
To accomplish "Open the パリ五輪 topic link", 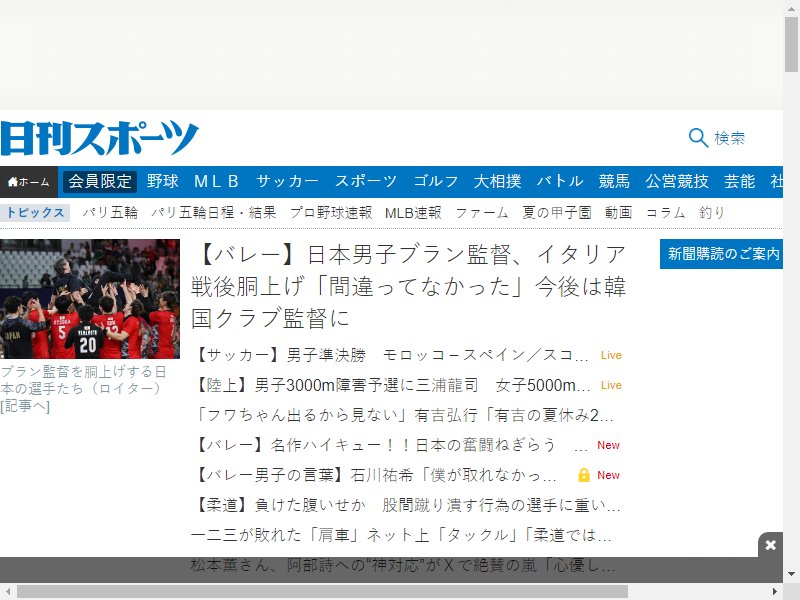I will 110,213.
